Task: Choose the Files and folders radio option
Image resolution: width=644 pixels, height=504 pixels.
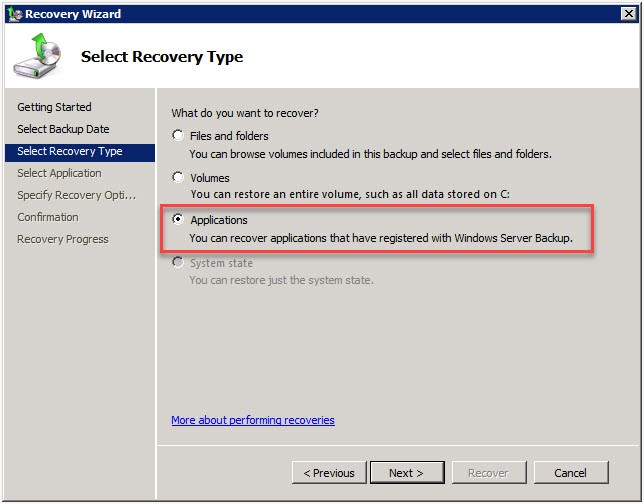Action: (178, 136)
